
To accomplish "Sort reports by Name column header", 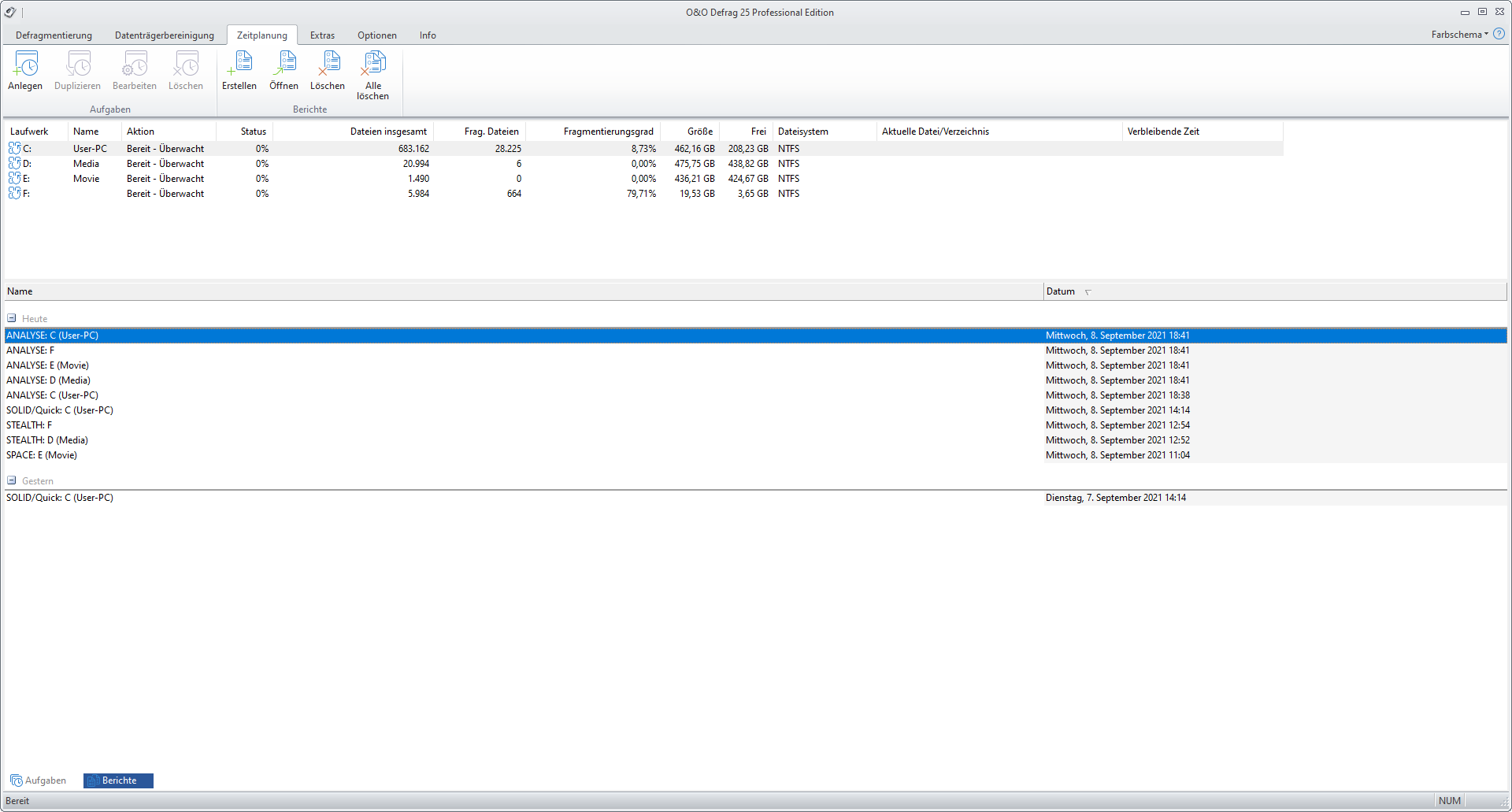I will 524,291.
